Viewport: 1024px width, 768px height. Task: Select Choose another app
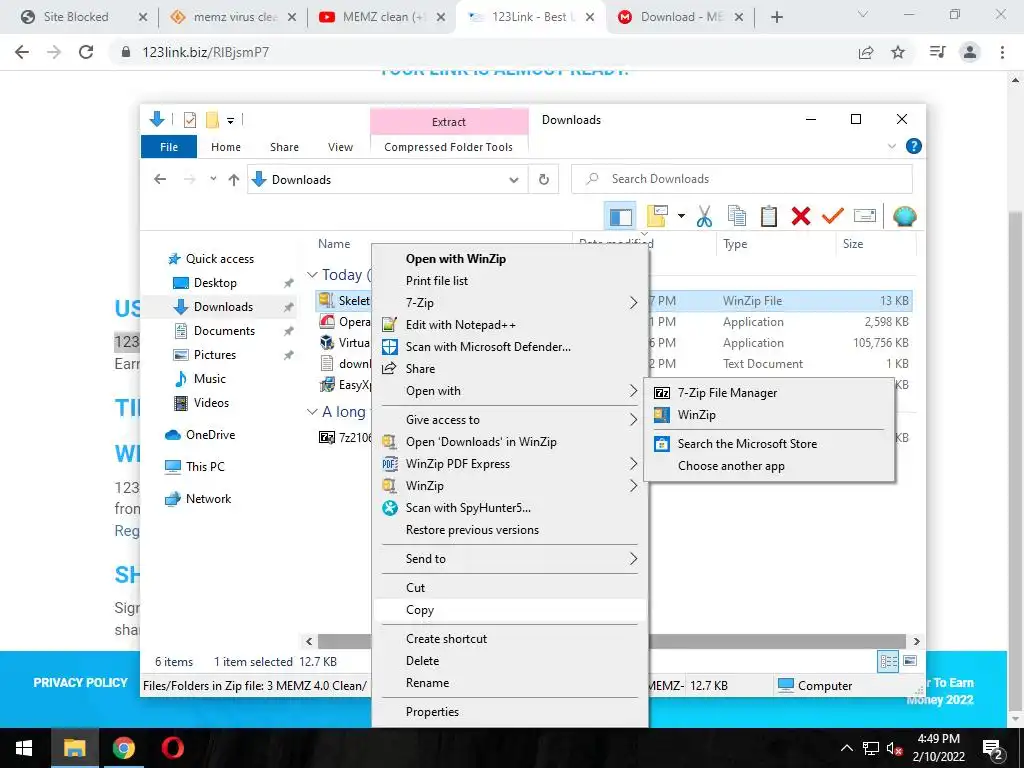point(769,466)
